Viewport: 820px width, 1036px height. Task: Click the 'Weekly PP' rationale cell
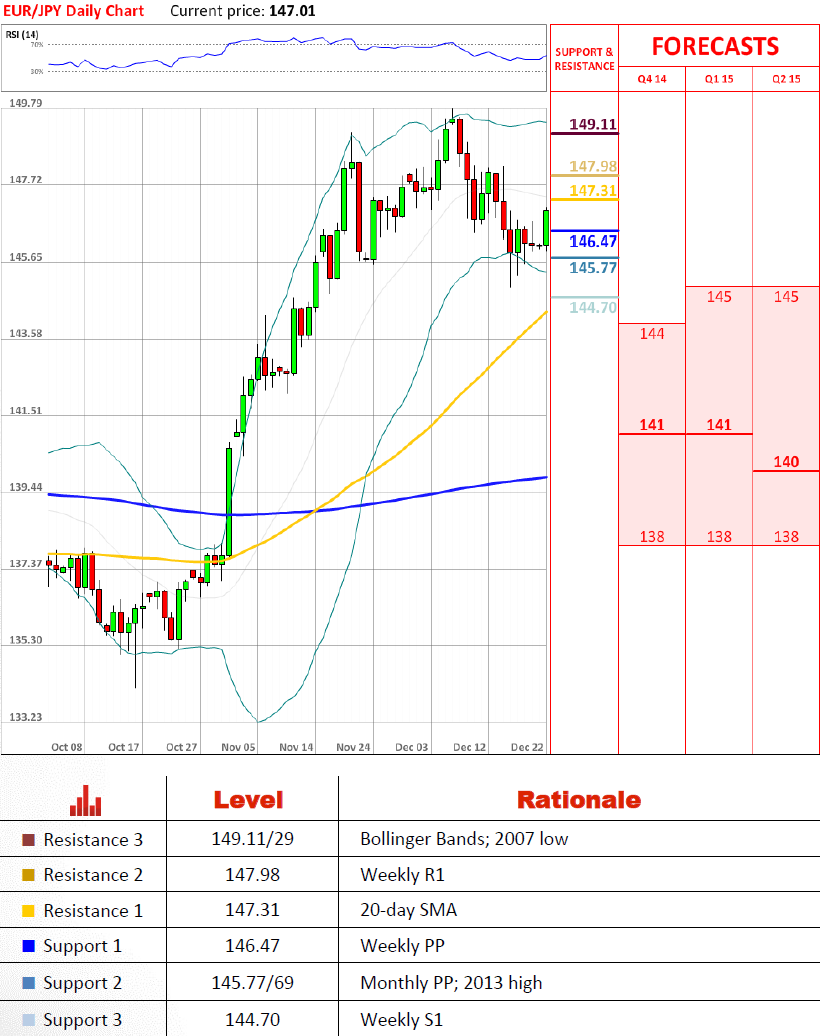pyautogui.click(x=402, y=946)
